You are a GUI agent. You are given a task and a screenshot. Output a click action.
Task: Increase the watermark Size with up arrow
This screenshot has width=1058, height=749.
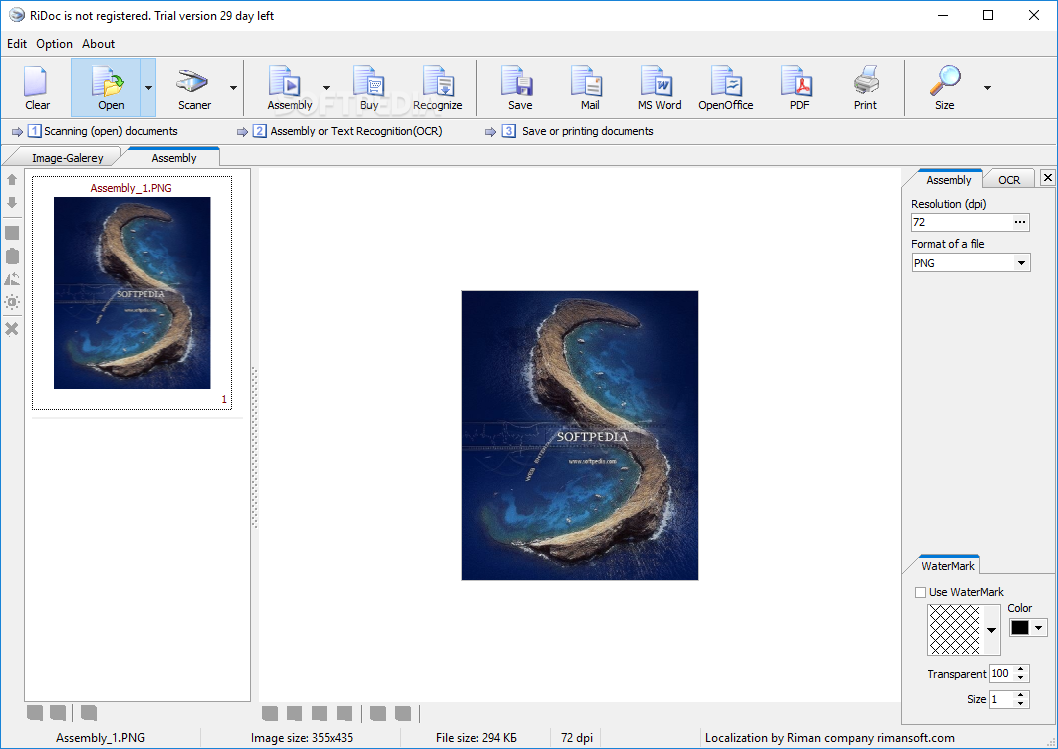(1020, 695)
